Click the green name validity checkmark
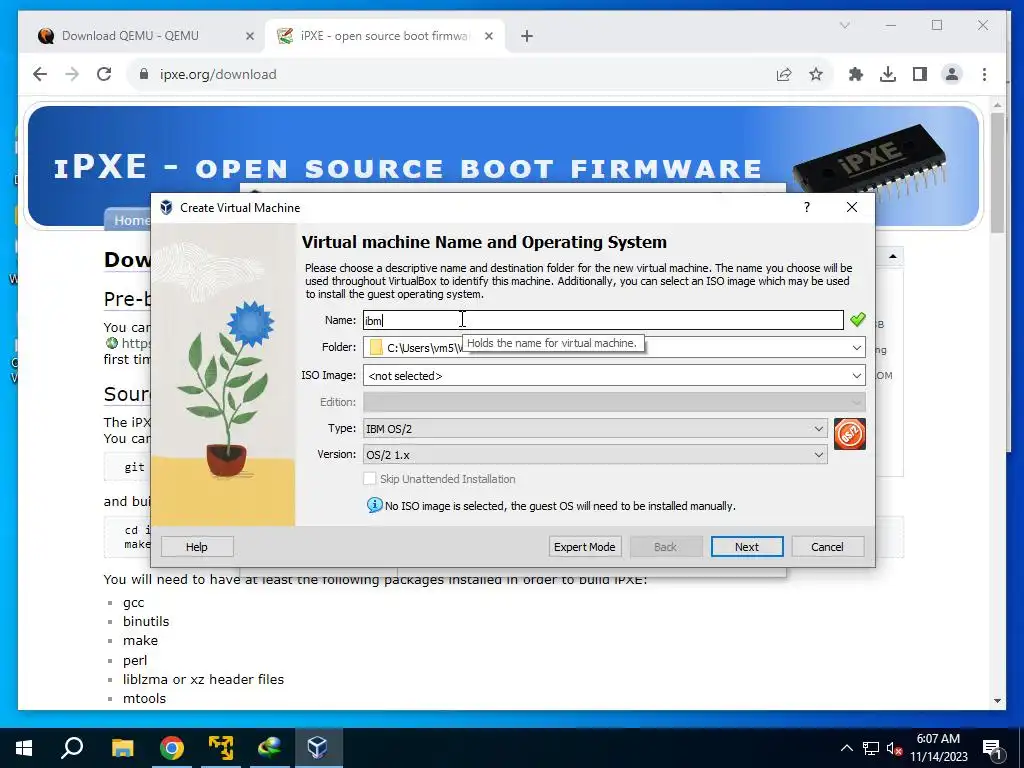This screenshot has height=768, width=1024. [x=857, y=319]
